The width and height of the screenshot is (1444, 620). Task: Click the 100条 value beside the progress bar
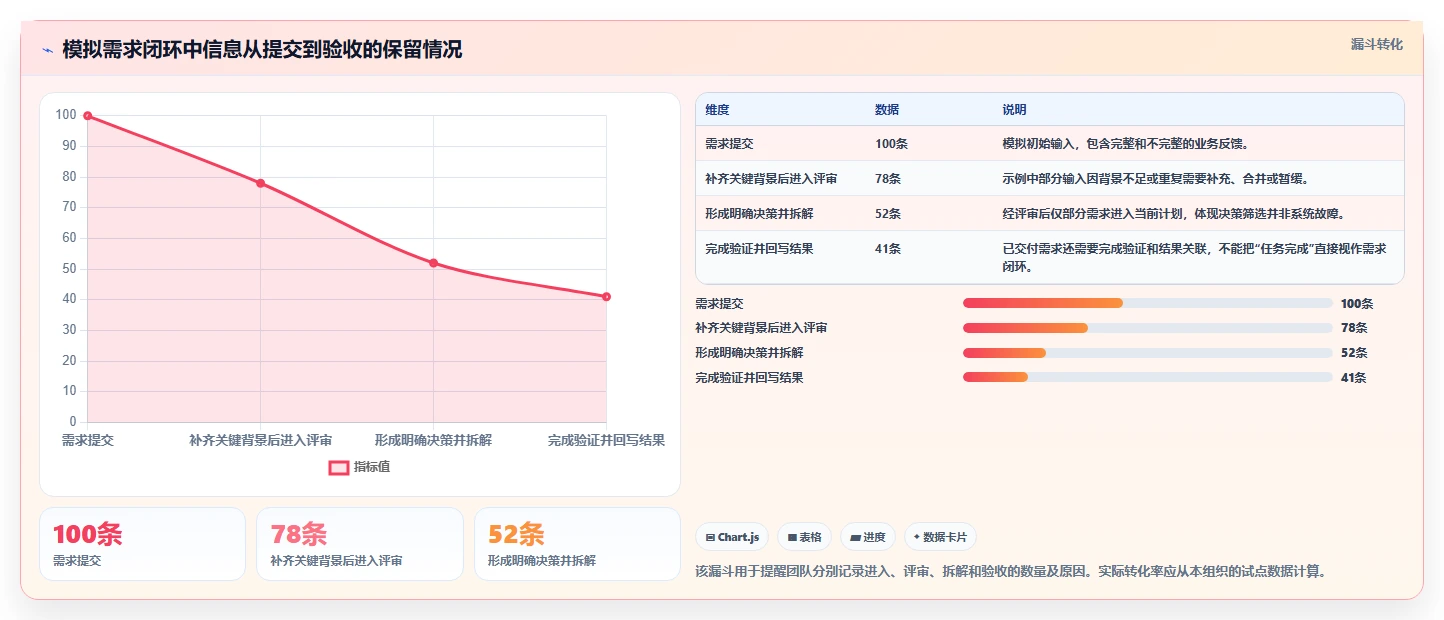(x=1357, y=303)
